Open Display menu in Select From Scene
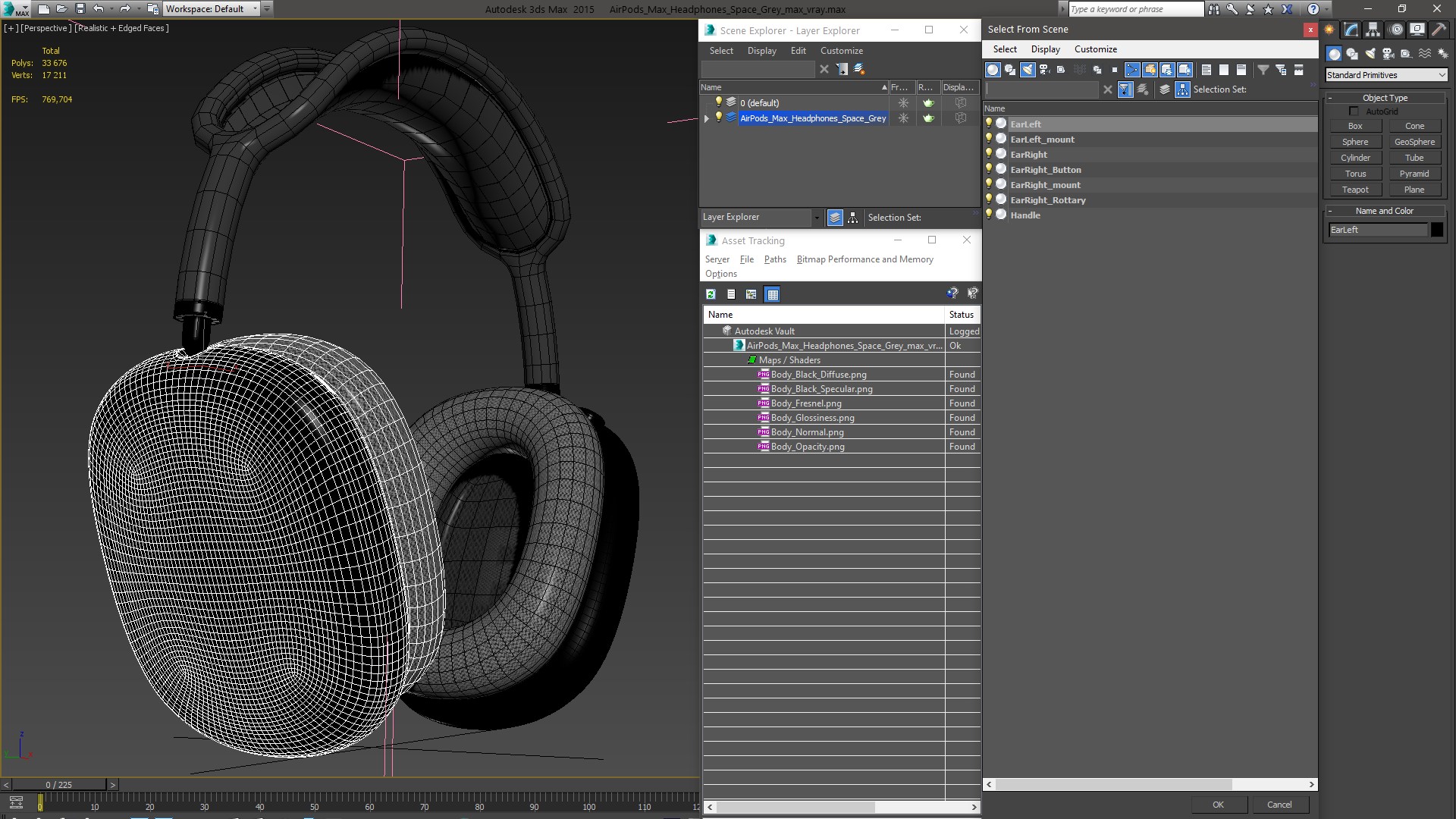Viewport: 1456px width, 819px height. click(x=1045, y=49)
